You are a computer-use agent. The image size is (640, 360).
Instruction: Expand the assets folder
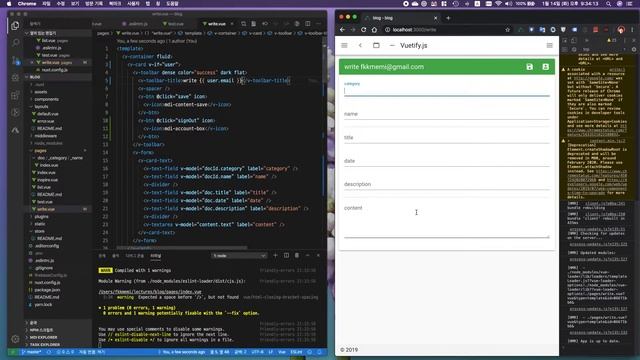40,92
